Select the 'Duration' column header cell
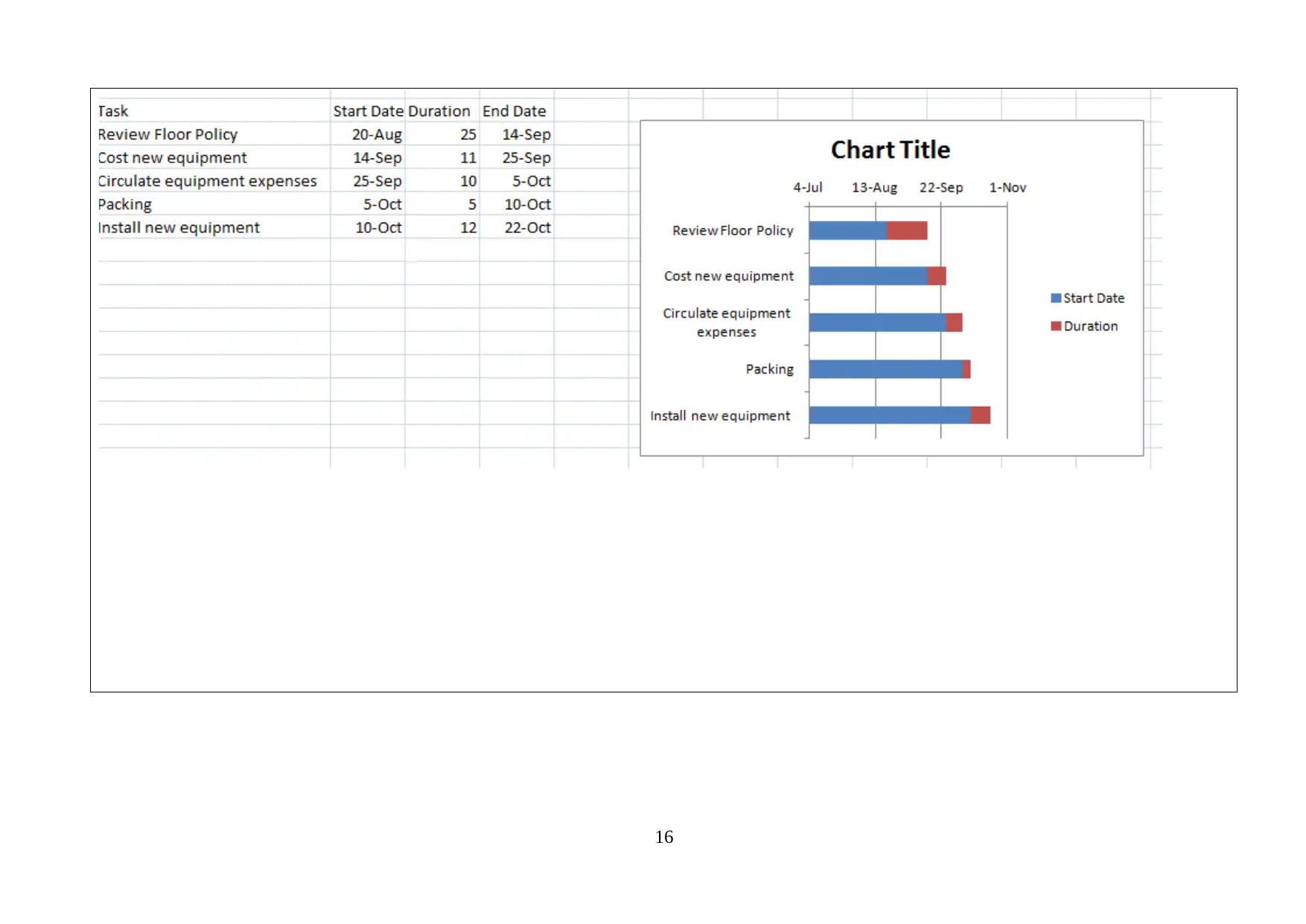 442,111
